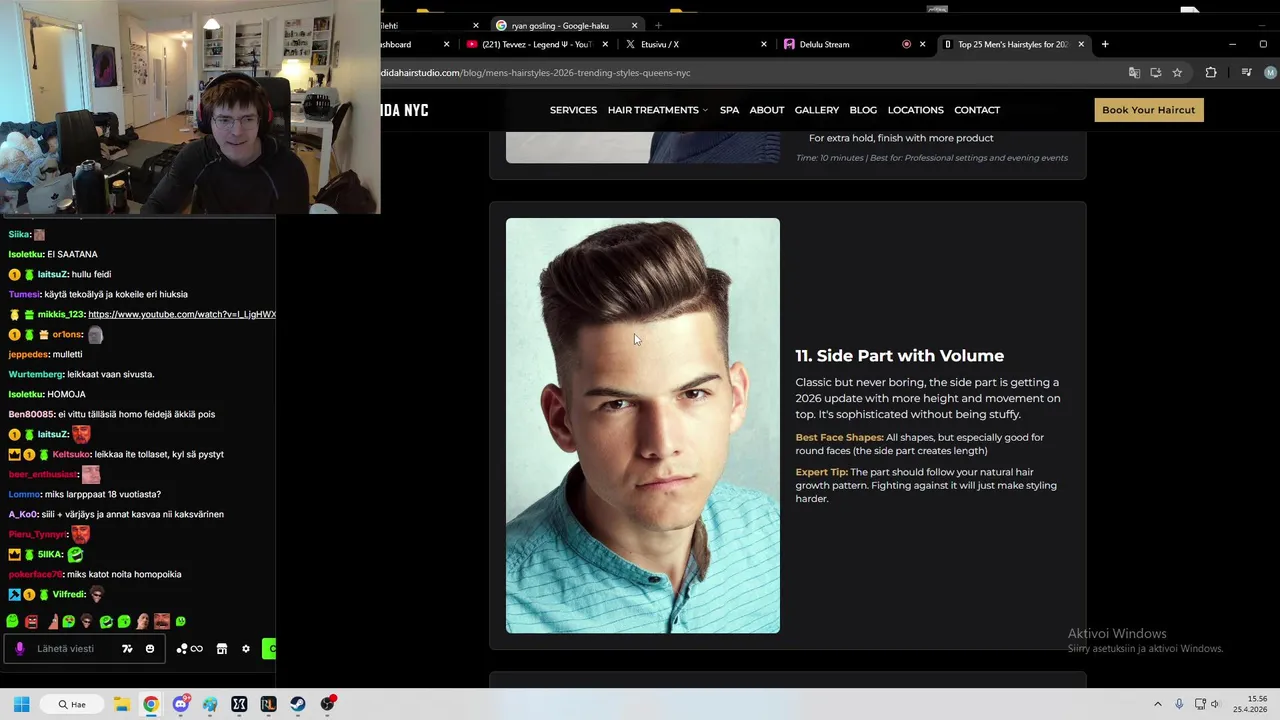Open the Services menu item
The image size is (1280, 720).
point(573,110)
